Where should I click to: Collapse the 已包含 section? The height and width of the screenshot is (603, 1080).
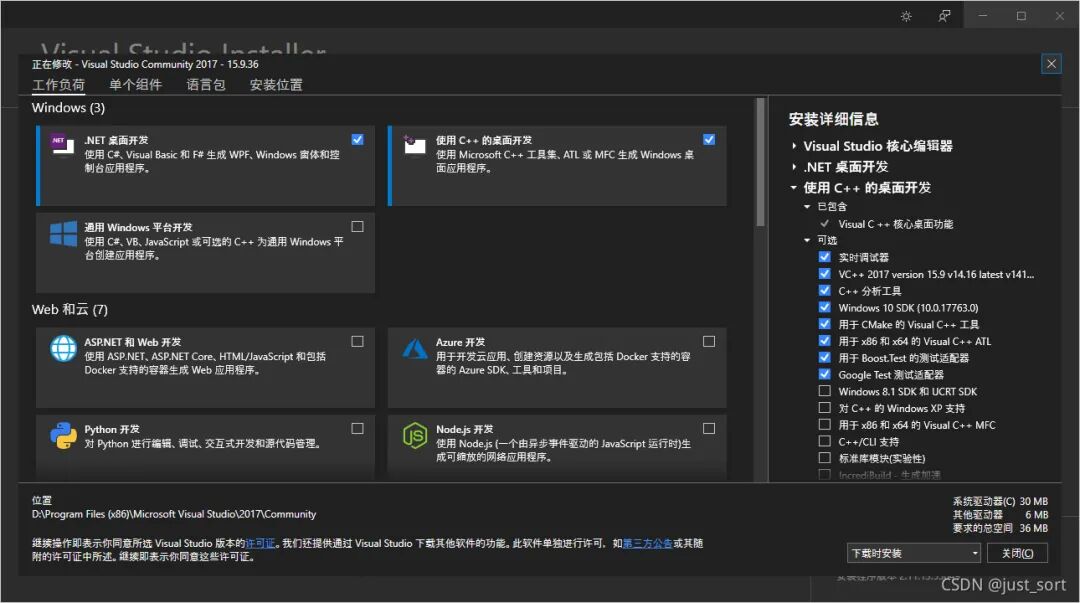(807, 207)
